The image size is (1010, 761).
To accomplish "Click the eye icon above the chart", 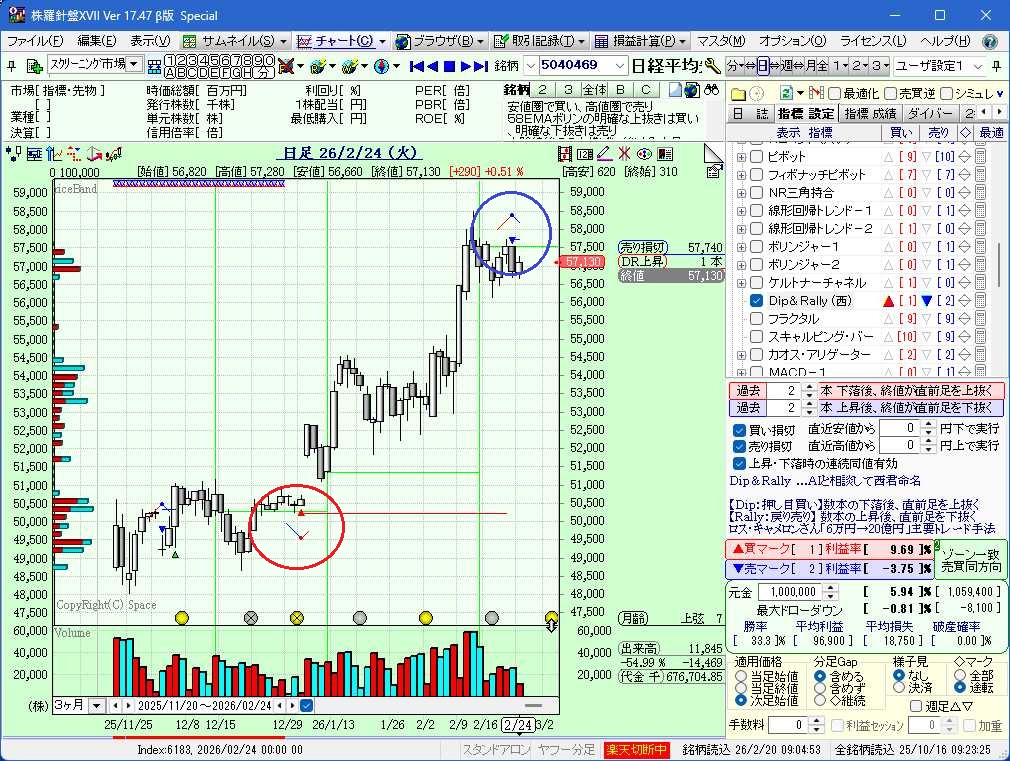I will (644, 153).
